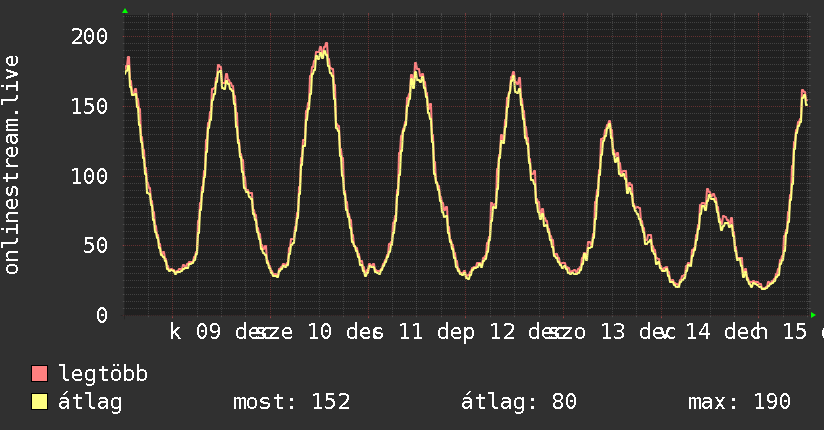
Task: Click the yellow átlag legend swatch
Action: (39, 402)
